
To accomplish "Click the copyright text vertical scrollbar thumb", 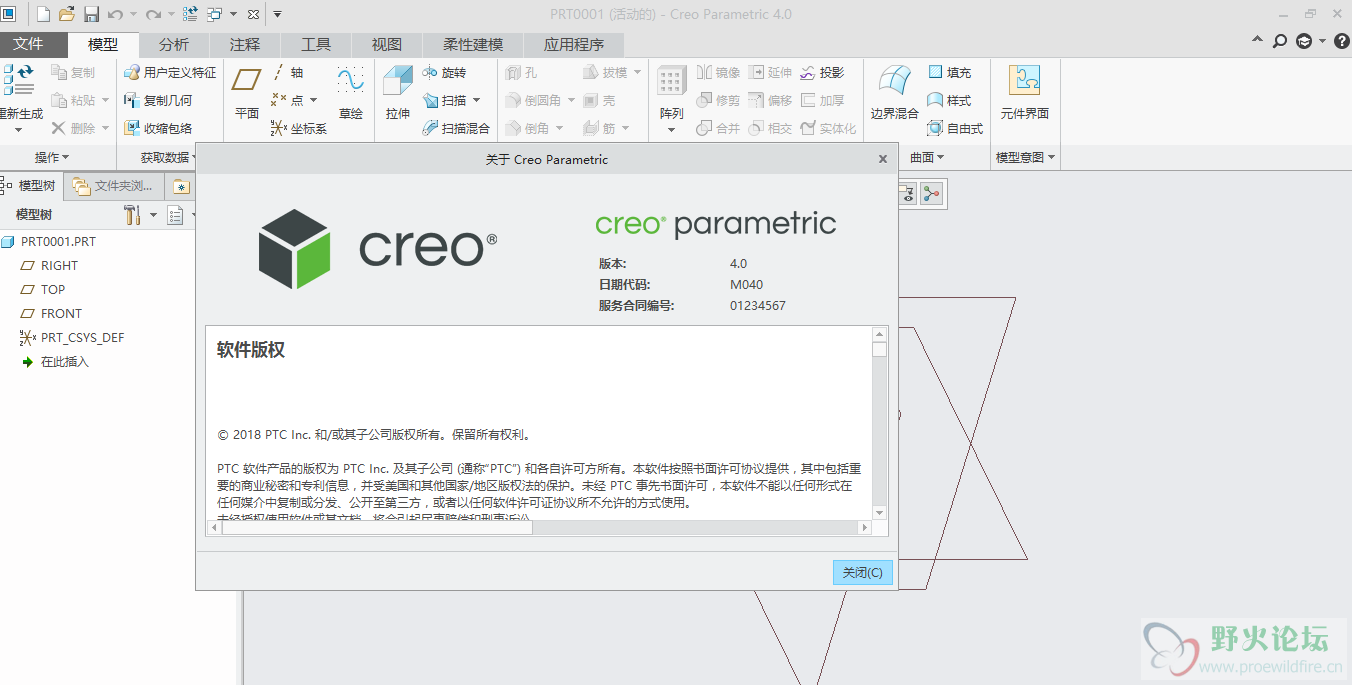I will [x=879, y=349].
